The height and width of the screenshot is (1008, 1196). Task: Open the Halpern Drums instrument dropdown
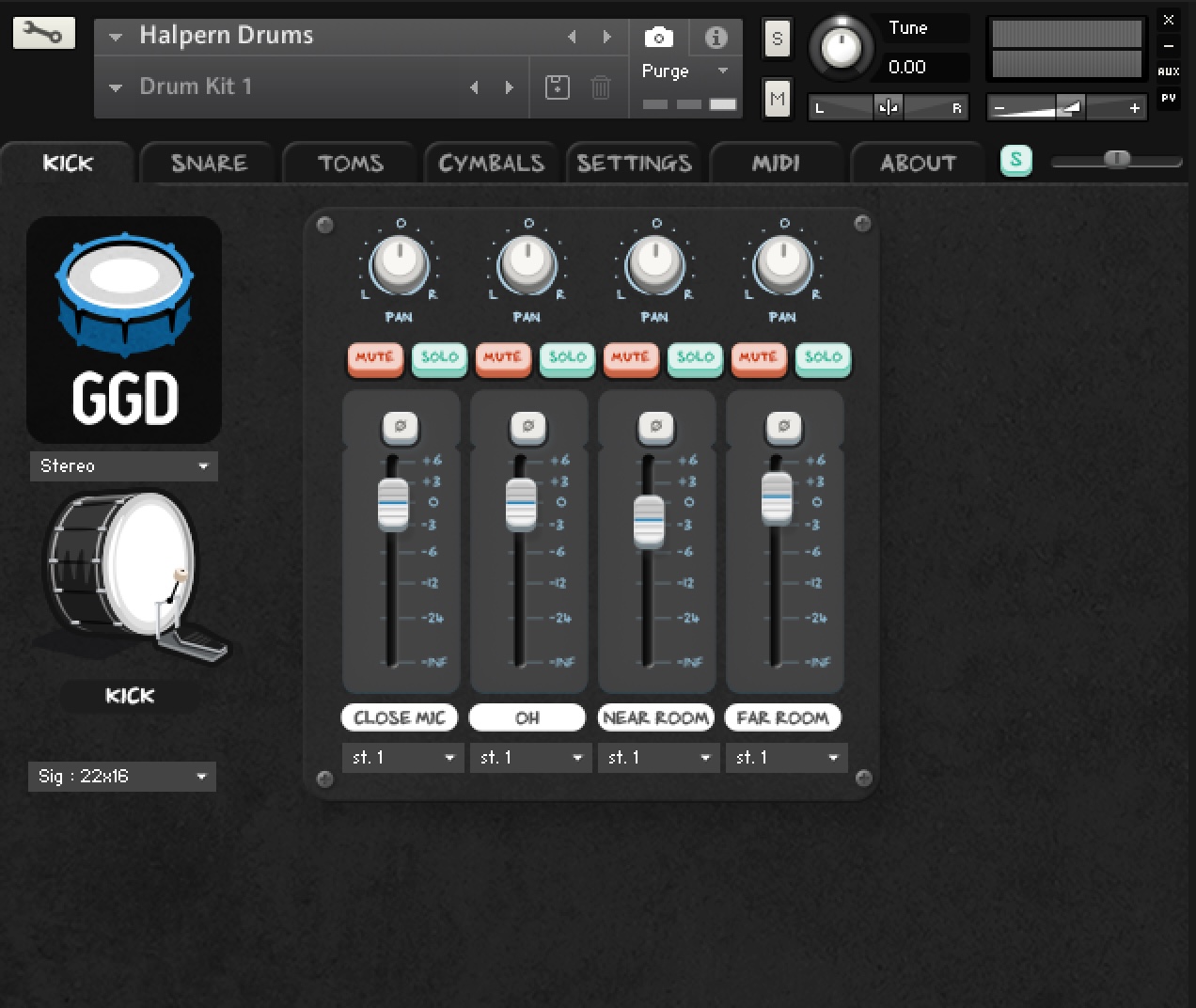tap(116, 37)
